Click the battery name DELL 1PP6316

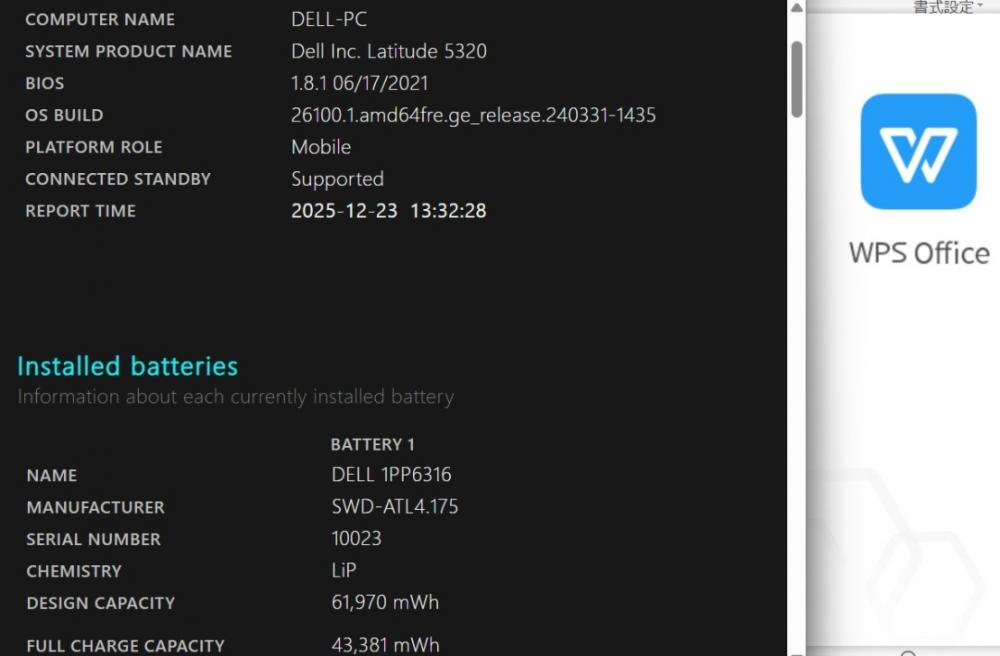[x=391, y=475]
